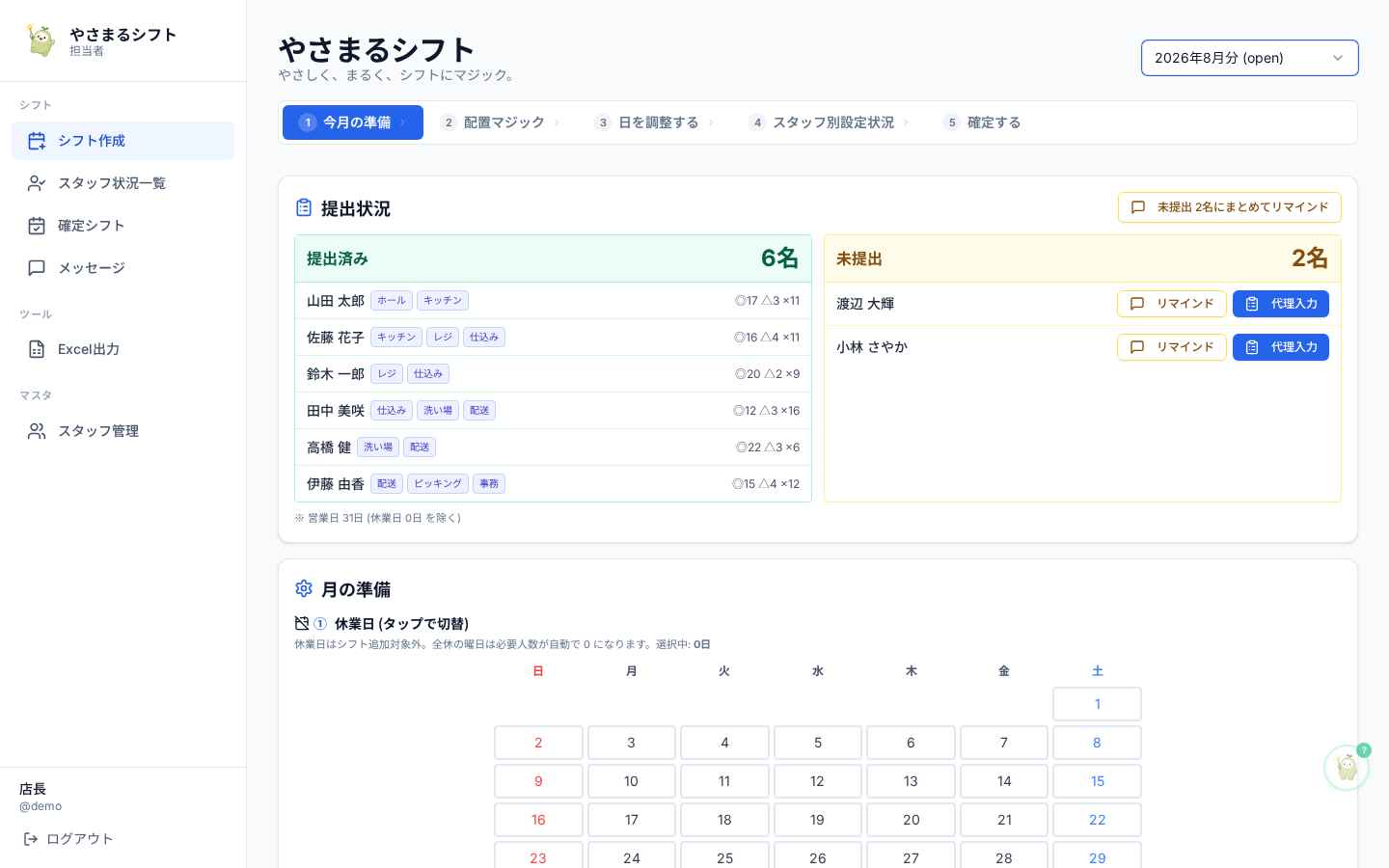The width and height of the screenshot is (1389, 868).
Task: Click the clipboard icon in 小林 さやか 代理入力
Action: coord(1252,347)
